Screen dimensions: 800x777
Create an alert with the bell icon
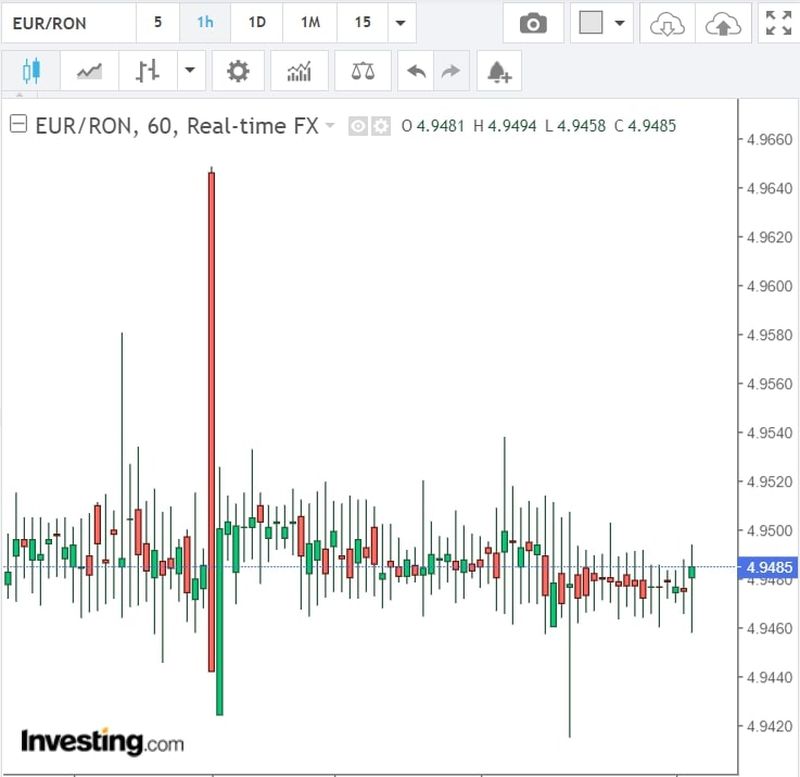(498, 71)
